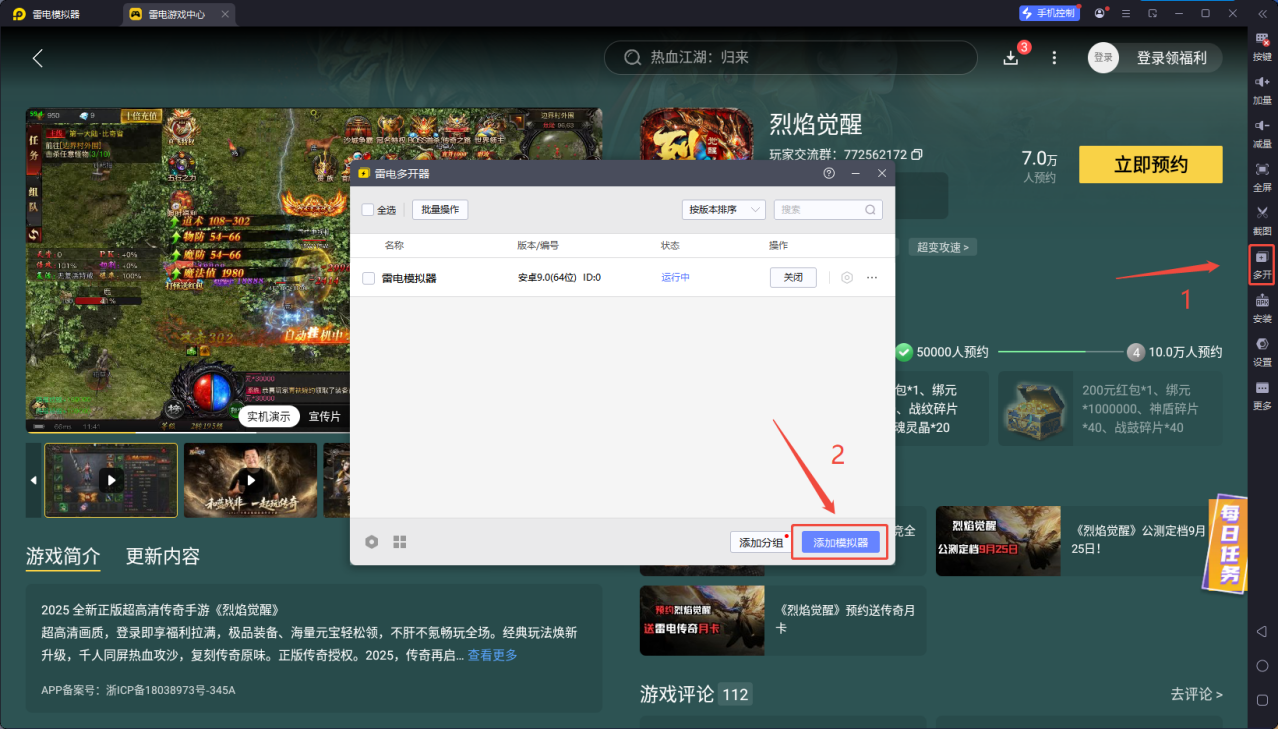Select the 更新内容 tab
Image resolution: width=1278 pixels, height=729 pixels.
click(163, 556)
